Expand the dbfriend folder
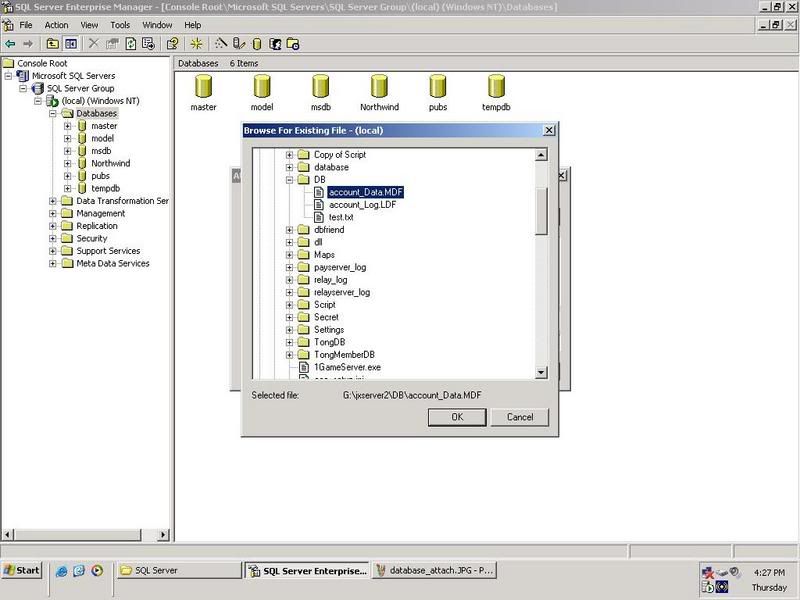The width and height of the screenshot is (800, 600). (289, 230)
